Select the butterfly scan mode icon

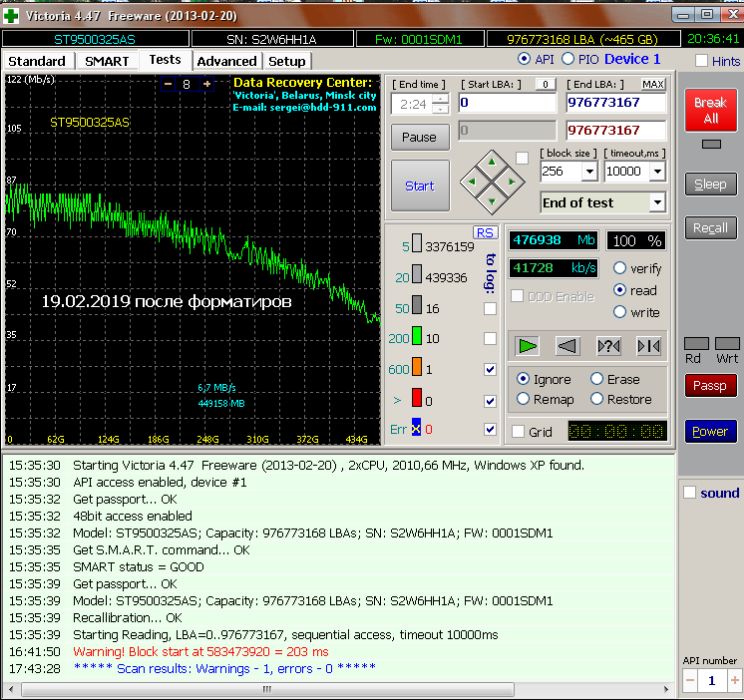click(648, 346)
